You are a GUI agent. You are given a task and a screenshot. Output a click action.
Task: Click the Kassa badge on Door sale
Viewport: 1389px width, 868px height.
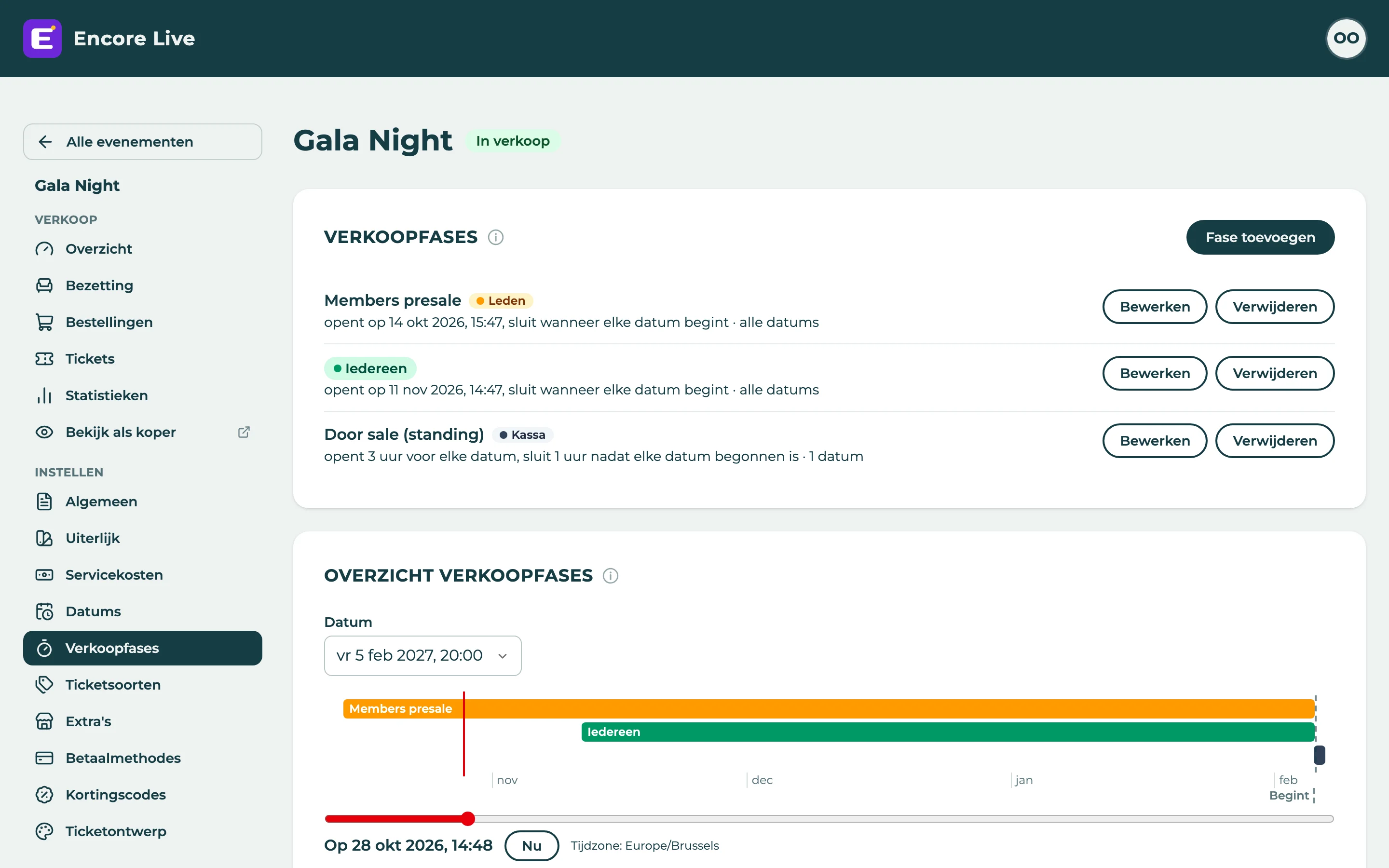click(522, 435)
